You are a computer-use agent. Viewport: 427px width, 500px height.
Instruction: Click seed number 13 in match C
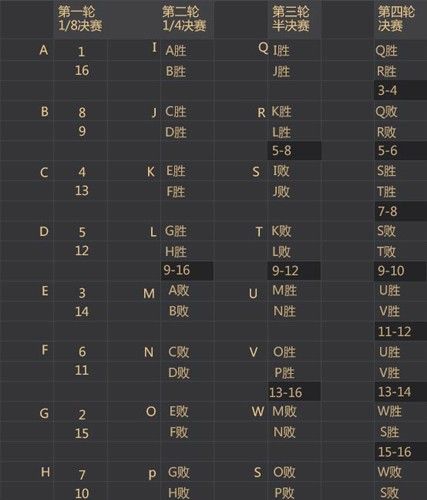tap(82, 191)
